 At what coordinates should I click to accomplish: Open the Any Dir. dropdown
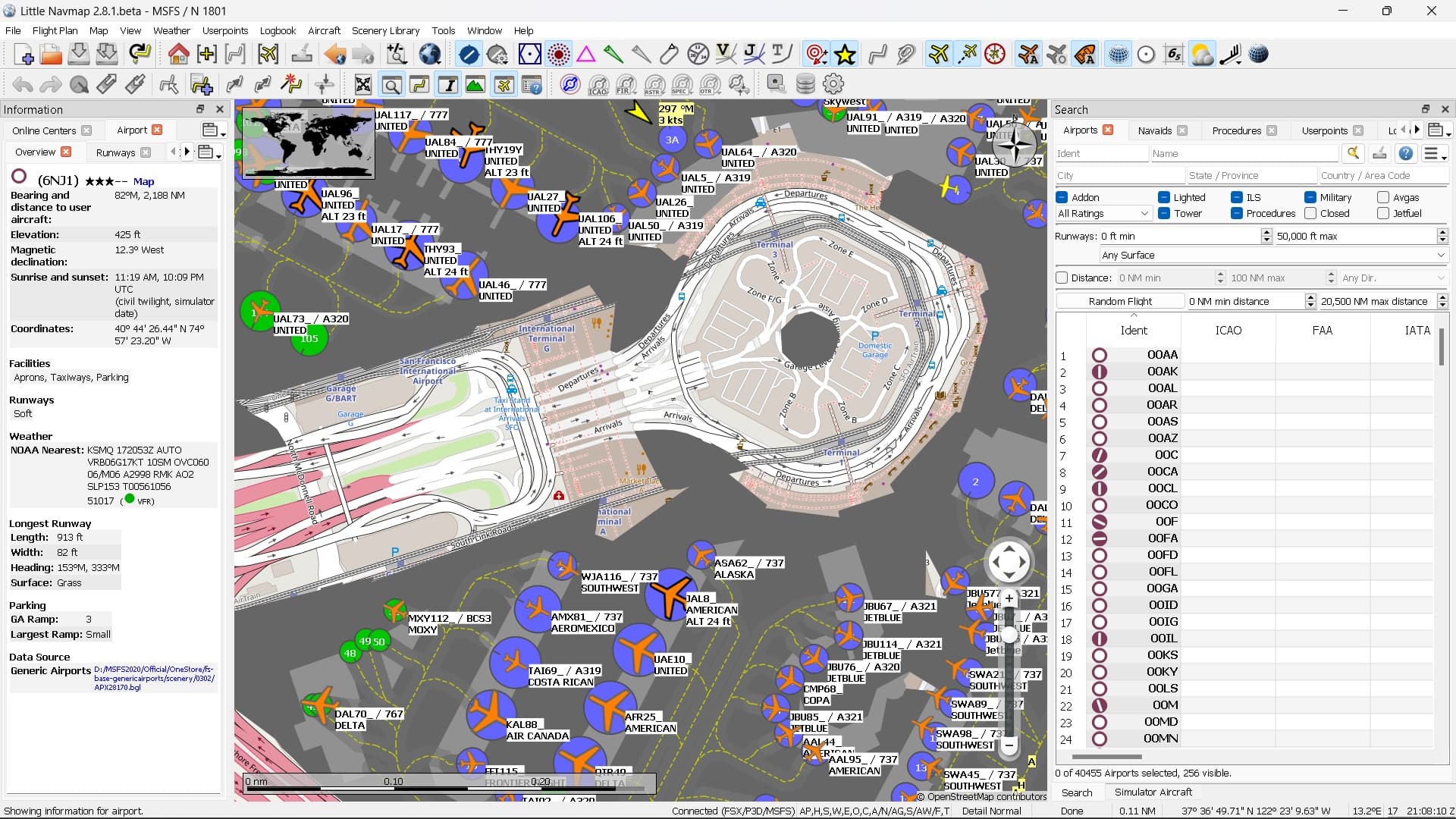coord(1394,278)
